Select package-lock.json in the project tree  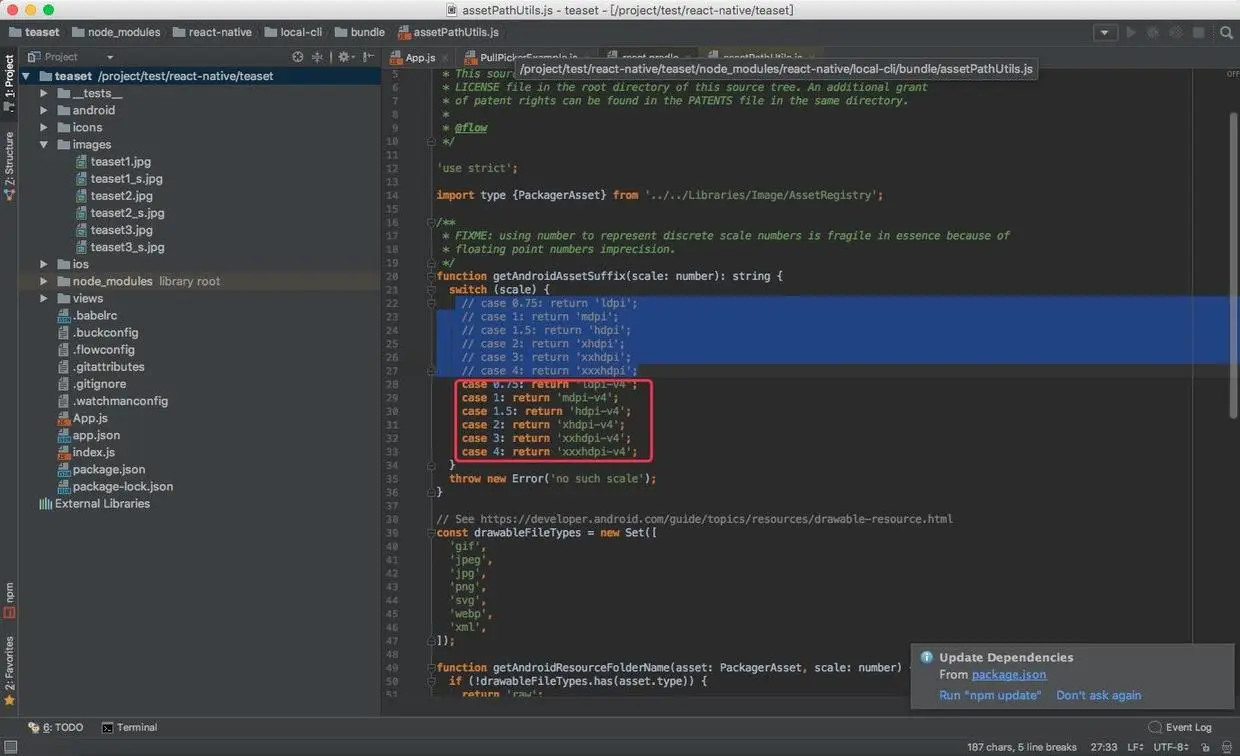tap(122, 486)
